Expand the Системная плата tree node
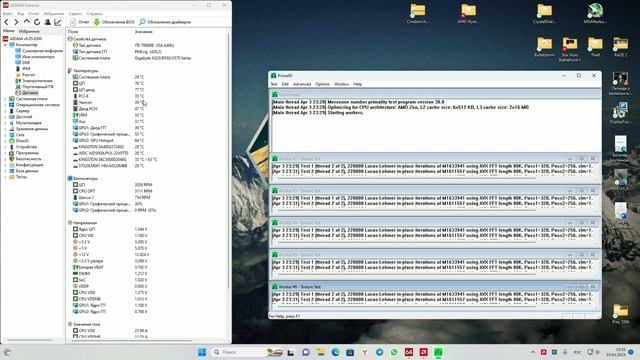This screenshot has width=640, height=360. 5,99
